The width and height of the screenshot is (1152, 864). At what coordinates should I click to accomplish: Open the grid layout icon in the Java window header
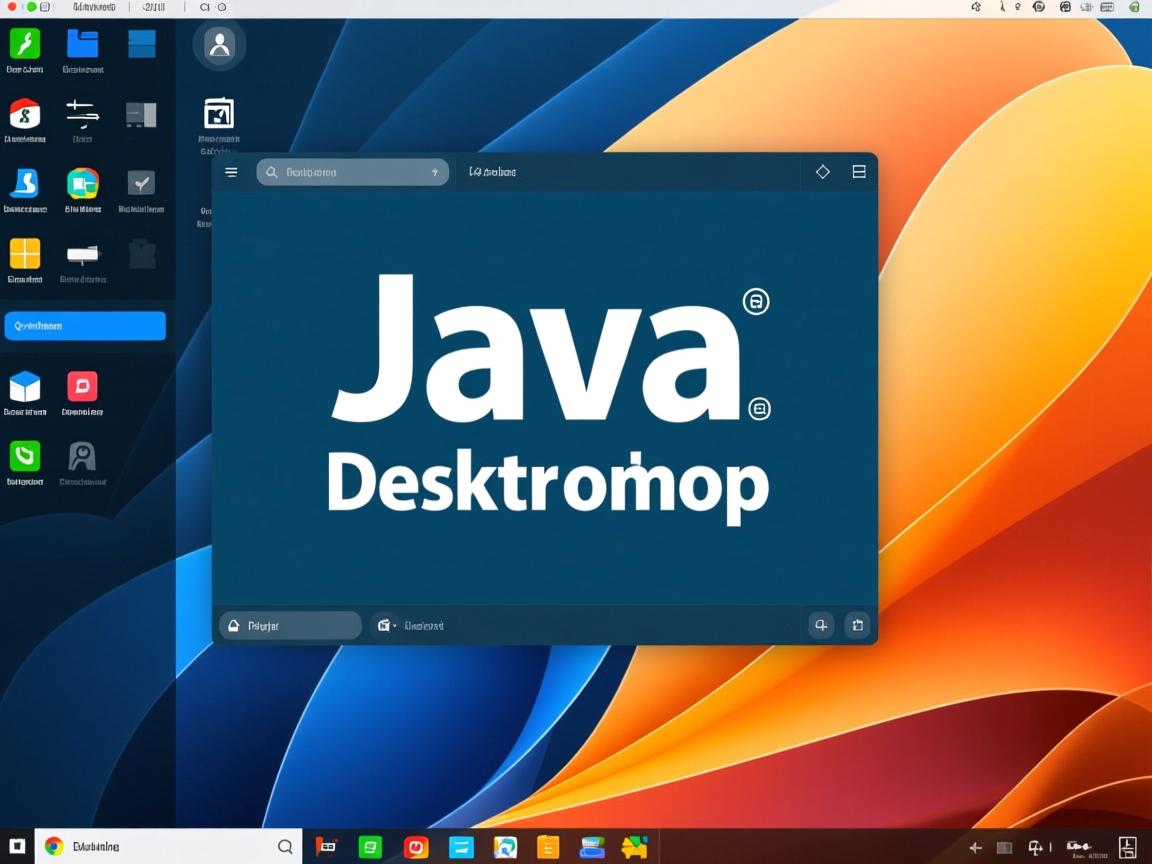858,172
